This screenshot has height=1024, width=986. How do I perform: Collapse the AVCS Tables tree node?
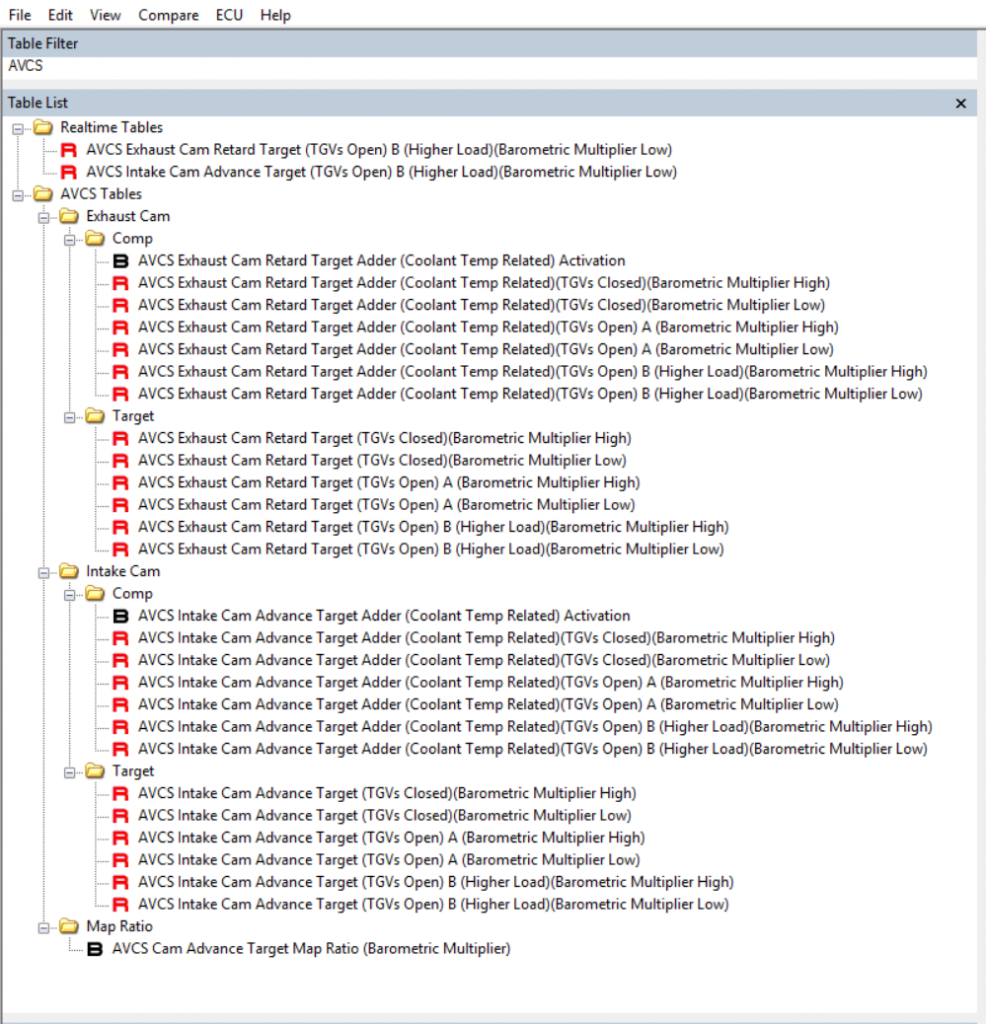pyautogui.click(x=18, y=195)
